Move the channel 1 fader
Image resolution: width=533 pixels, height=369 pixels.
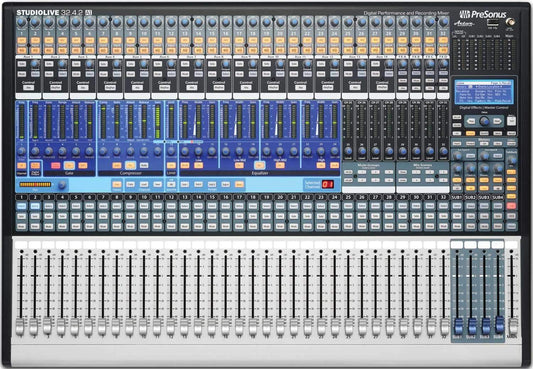pyautogui.click(x=21, y=326)
